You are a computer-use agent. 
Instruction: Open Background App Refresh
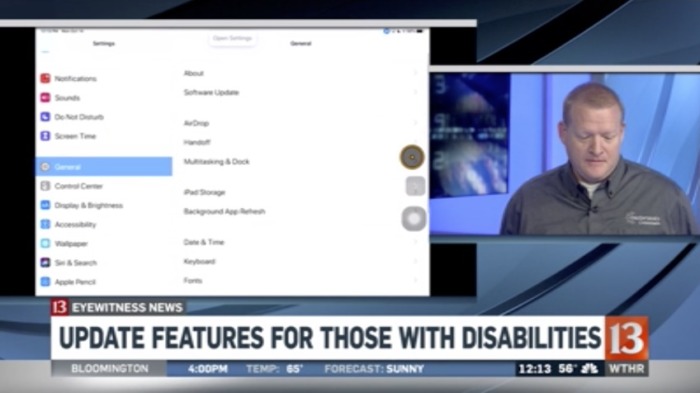pyautogui.click(x=301, y=211)
